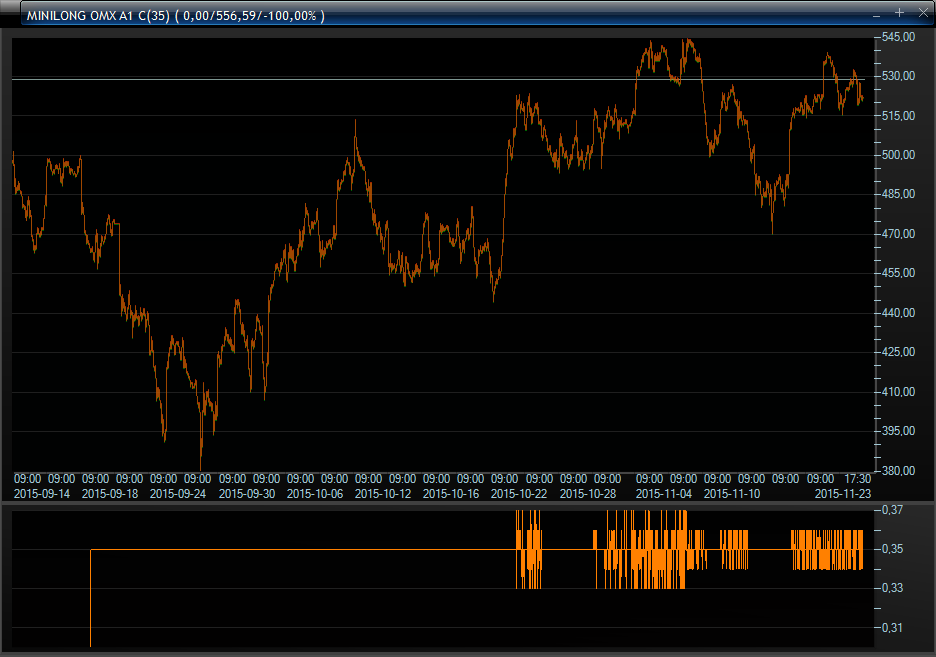This screenshot has height=657, width=936.
Task: Click the MINILONG OMX A1 C(35) title text
Action: tap(98, 16)
